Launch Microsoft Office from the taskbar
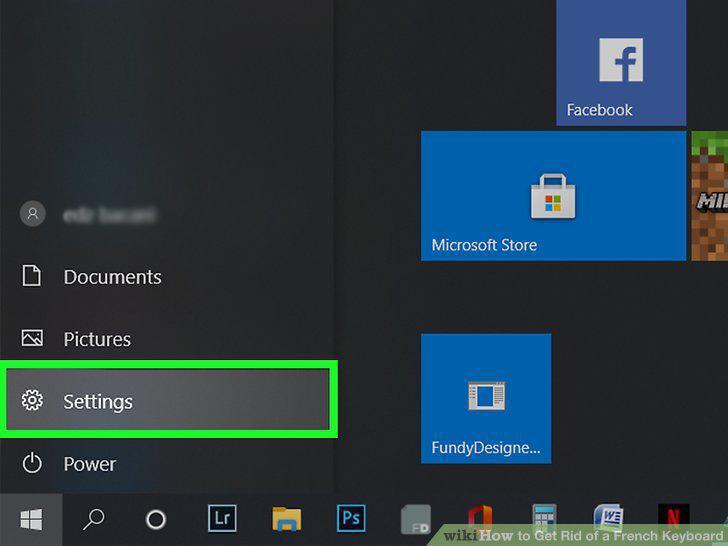This screenshot has width=728, height=546. coord(480,518)
